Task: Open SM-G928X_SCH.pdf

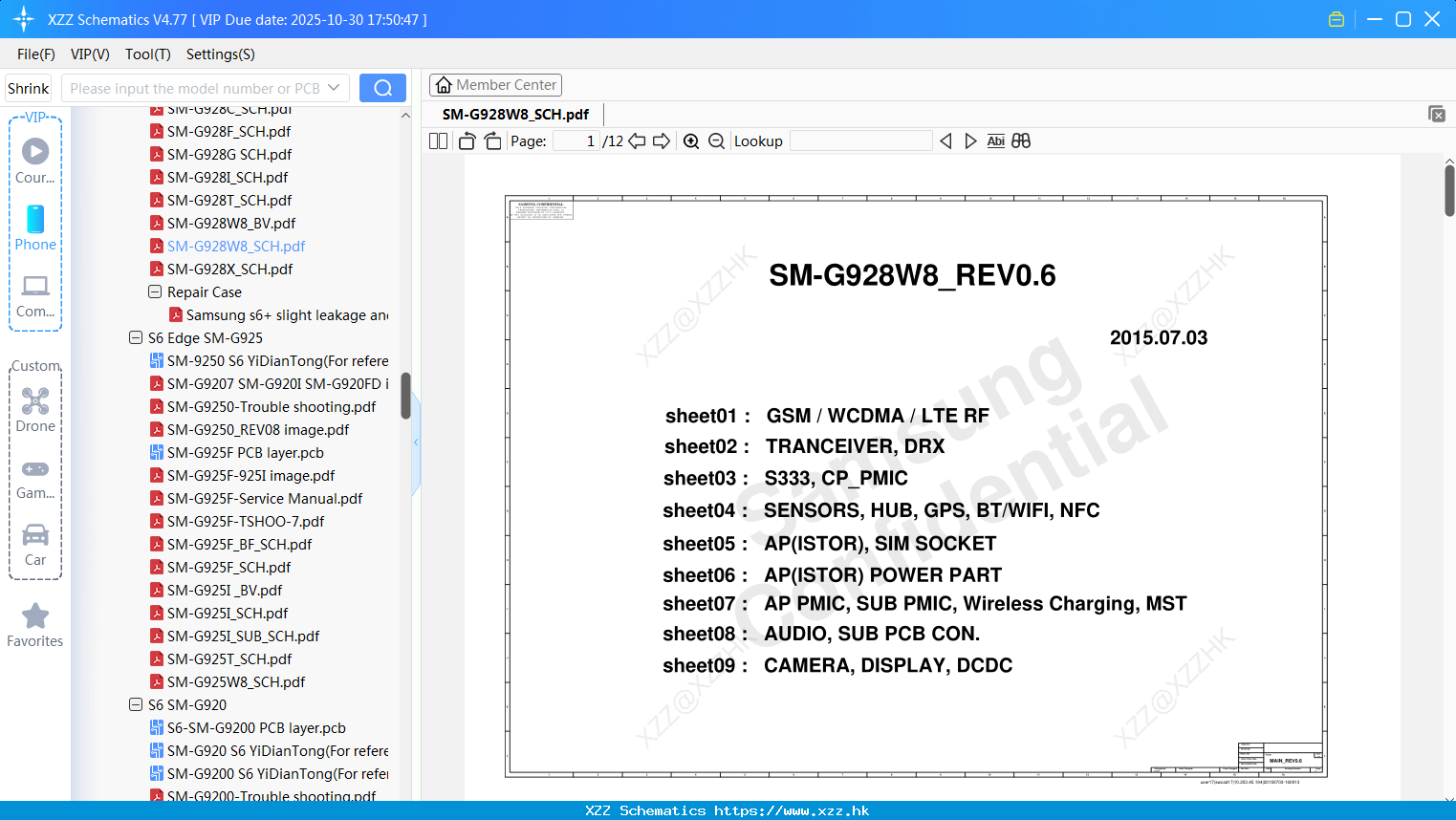Action: 229,269
